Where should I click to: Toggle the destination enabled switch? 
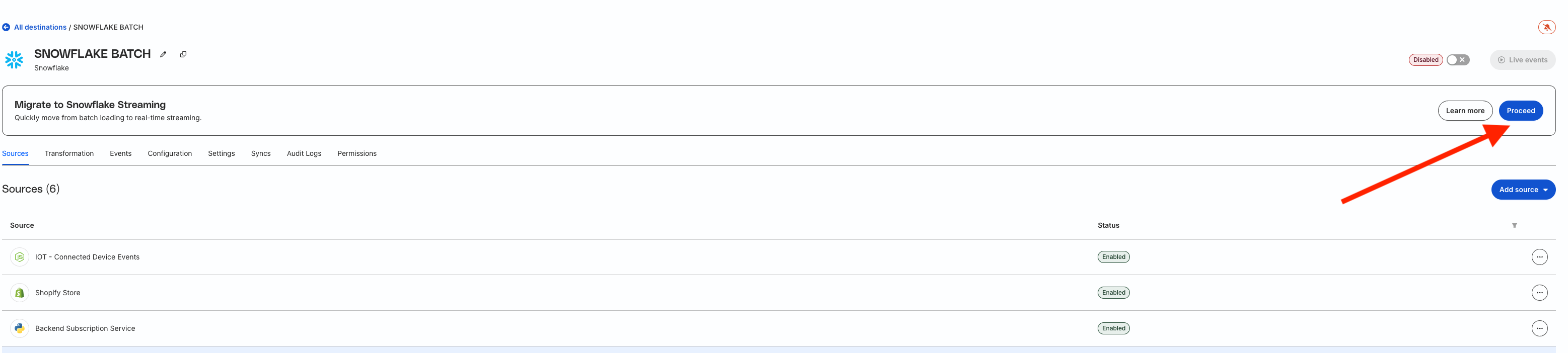point(1458,60)
